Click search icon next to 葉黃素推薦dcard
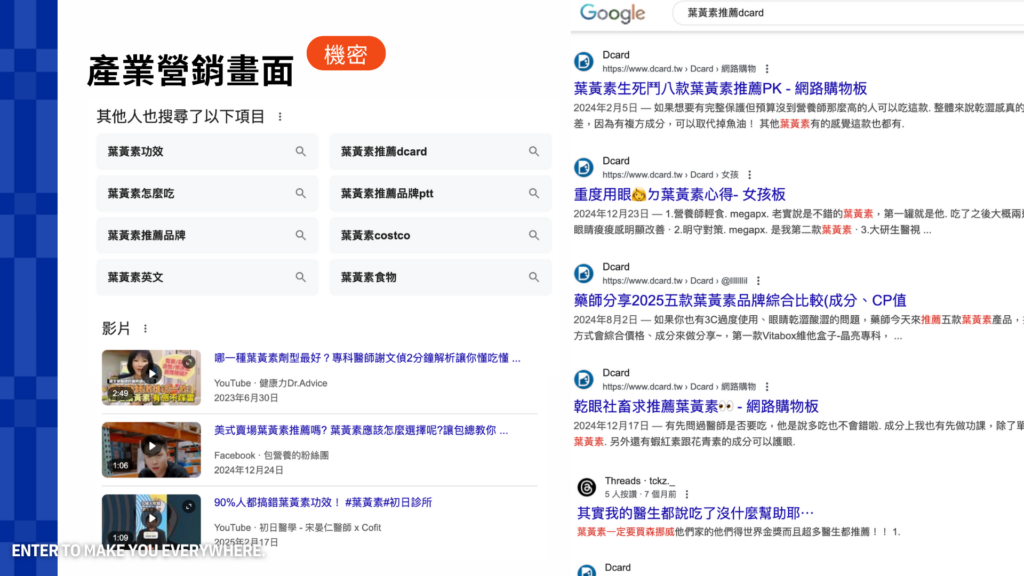The image size is (1024, 576). pyautogui.click(x=534, y=152)
